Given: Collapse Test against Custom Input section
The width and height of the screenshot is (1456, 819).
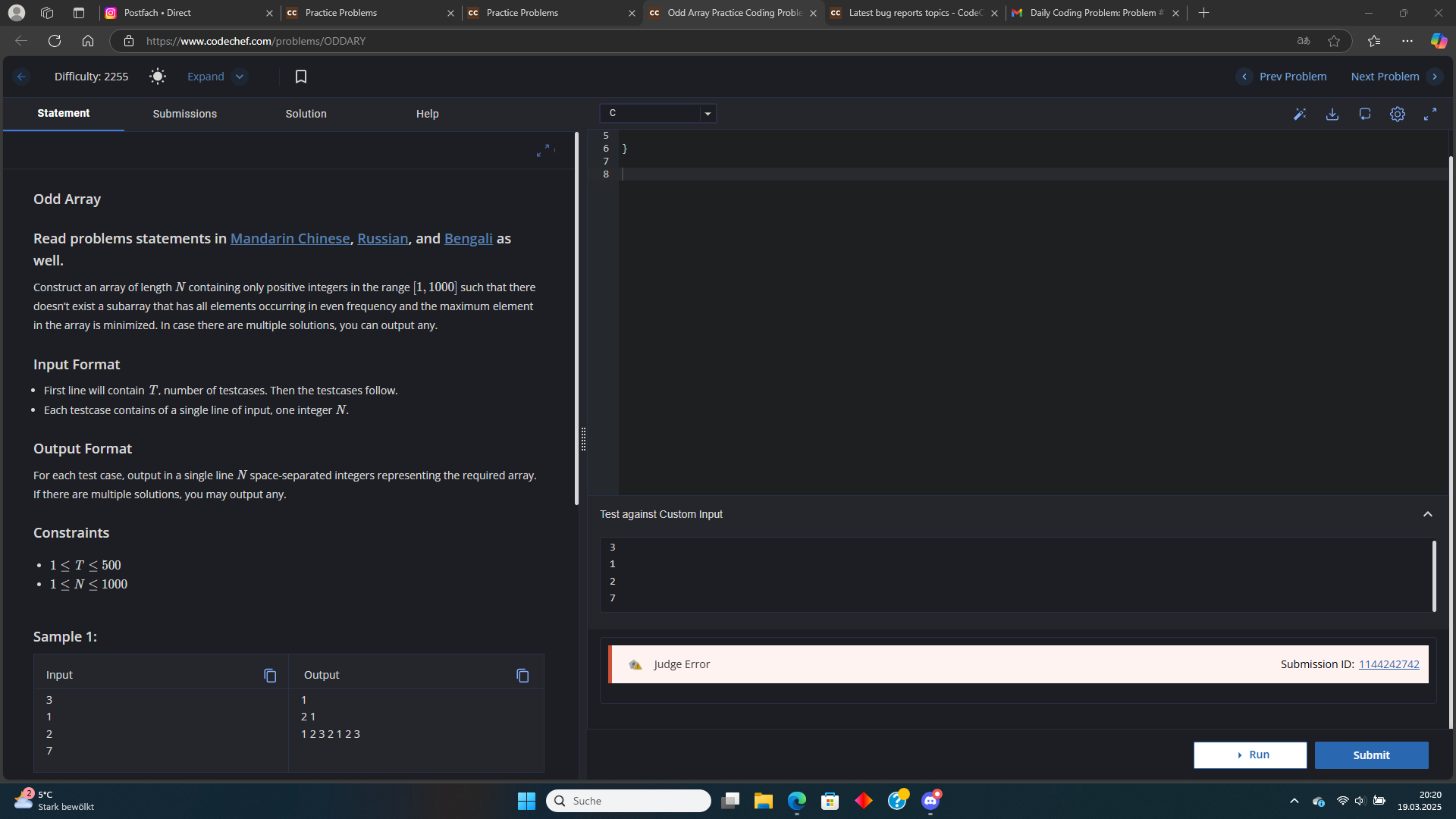Looking at the screenshot, I should coord(1428,514).
